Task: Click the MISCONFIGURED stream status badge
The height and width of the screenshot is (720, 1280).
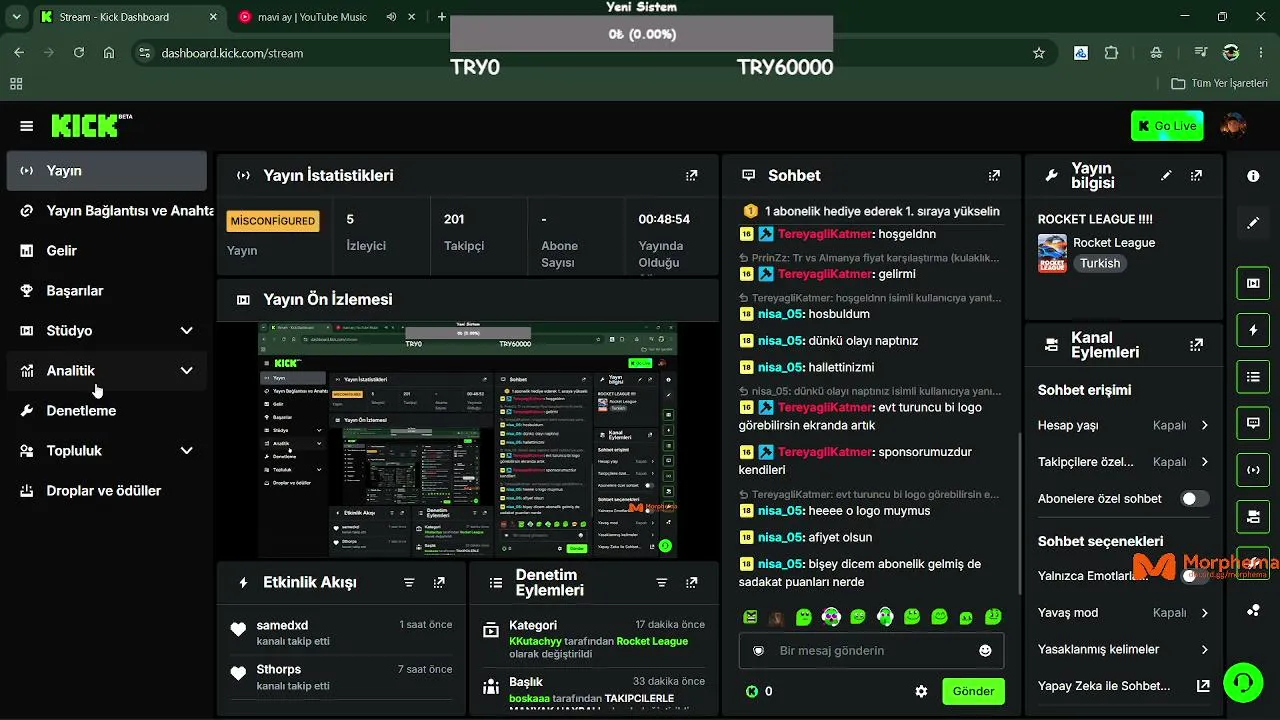Action: pos(273,221)
